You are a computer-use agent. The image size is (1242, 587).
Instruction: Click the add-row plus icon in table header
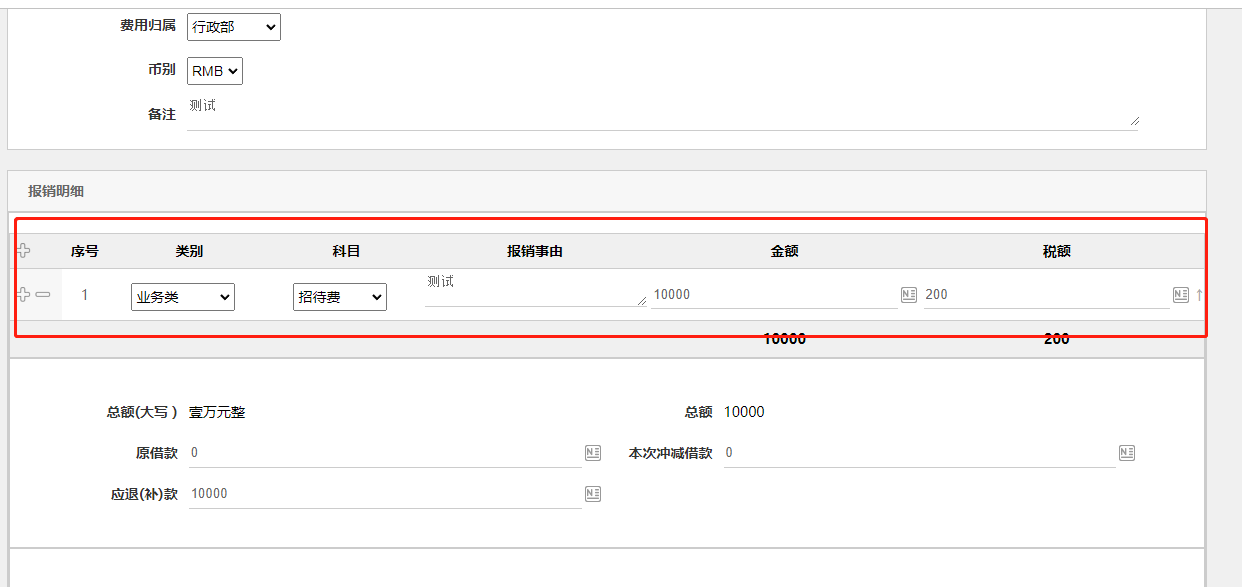click(x=24, y=251)
